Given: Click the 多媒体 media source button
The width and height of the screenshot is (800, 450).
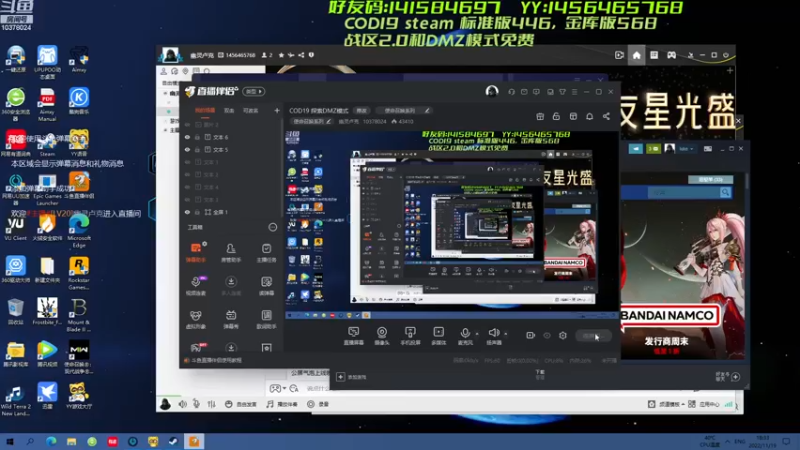Looking at the screenshot, I should [438, 336].
